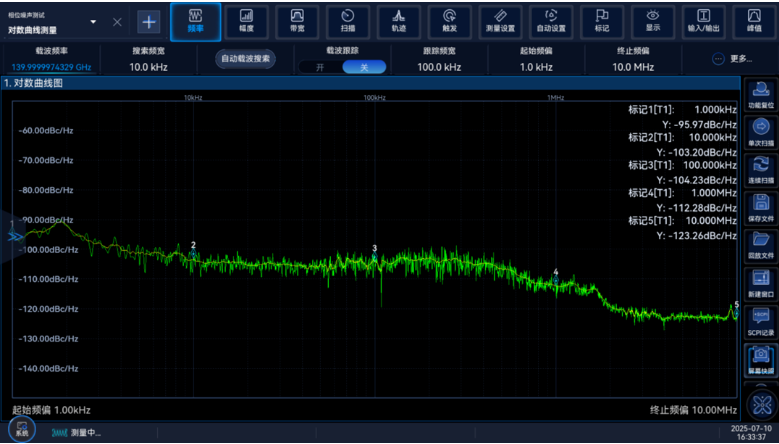The height and width of the screenshot is (444, 779).
Task: Open the 扫描 (Sweep) settings
Action: (x=347, y=21)
